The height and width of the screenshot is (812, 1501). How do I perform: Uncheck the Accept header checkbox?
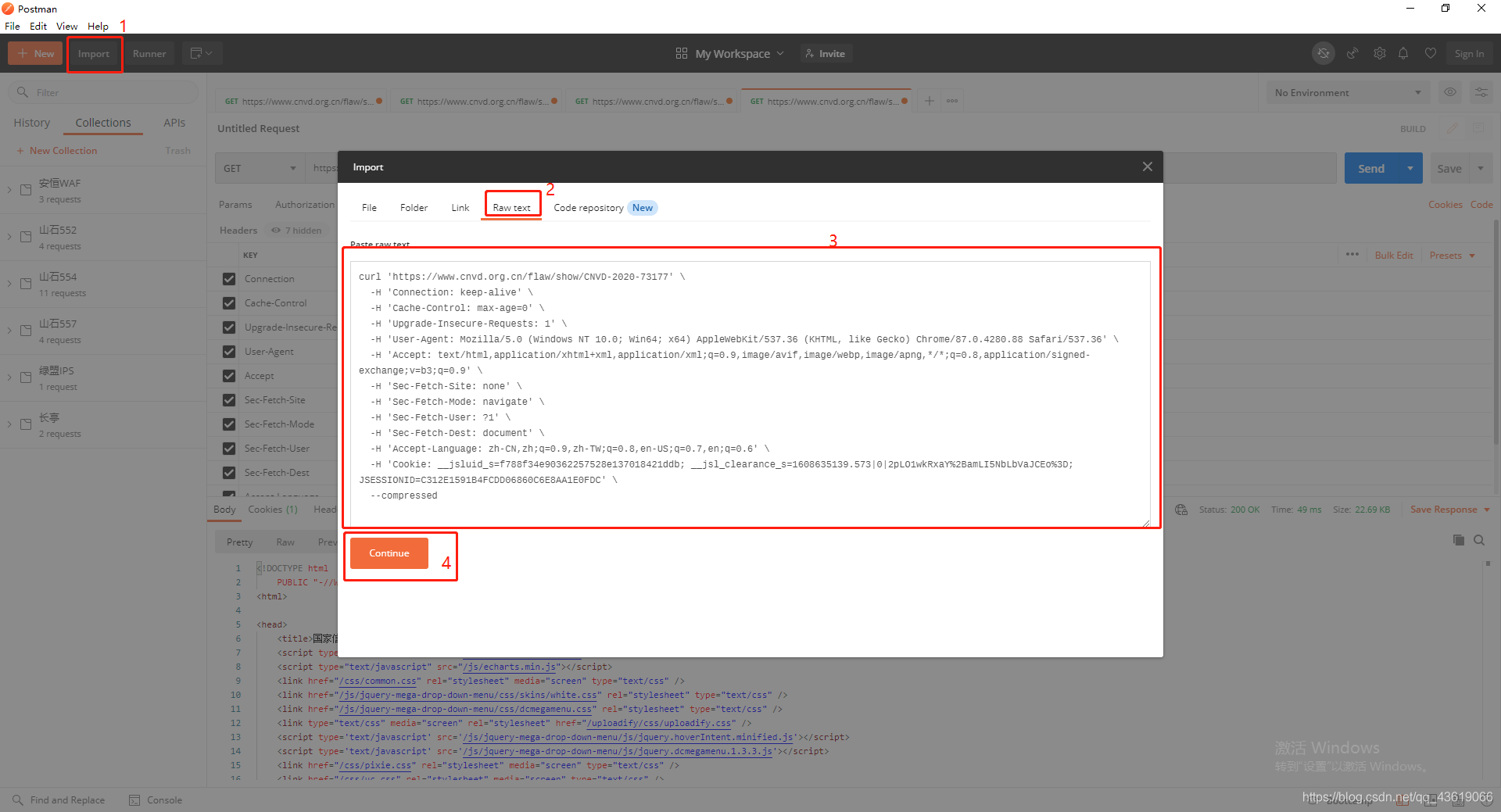[229, 376]
